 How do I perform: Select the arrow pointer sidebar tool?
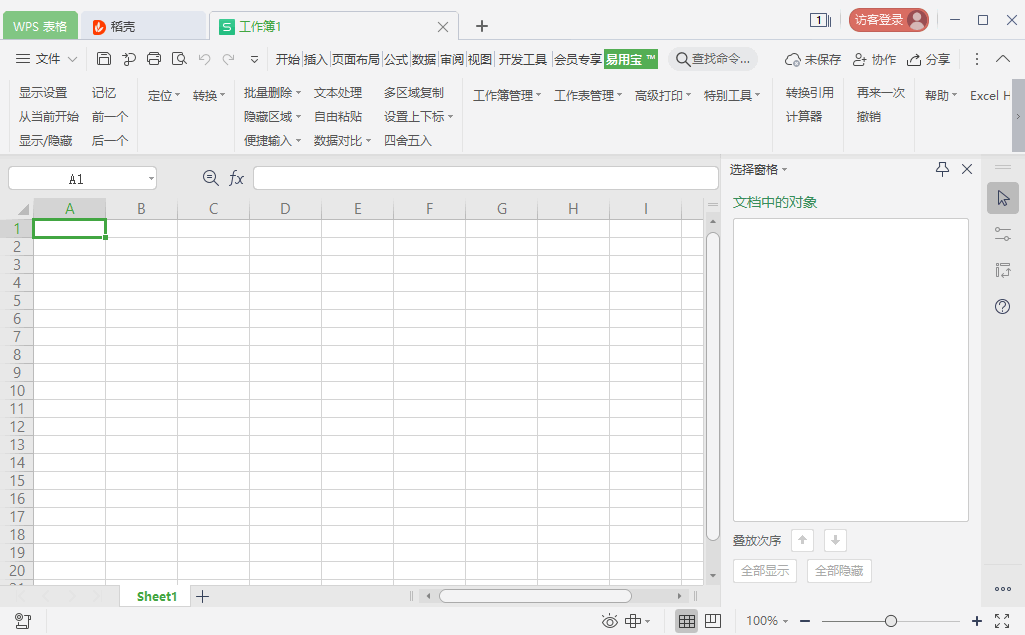[x=1003, y=198]
